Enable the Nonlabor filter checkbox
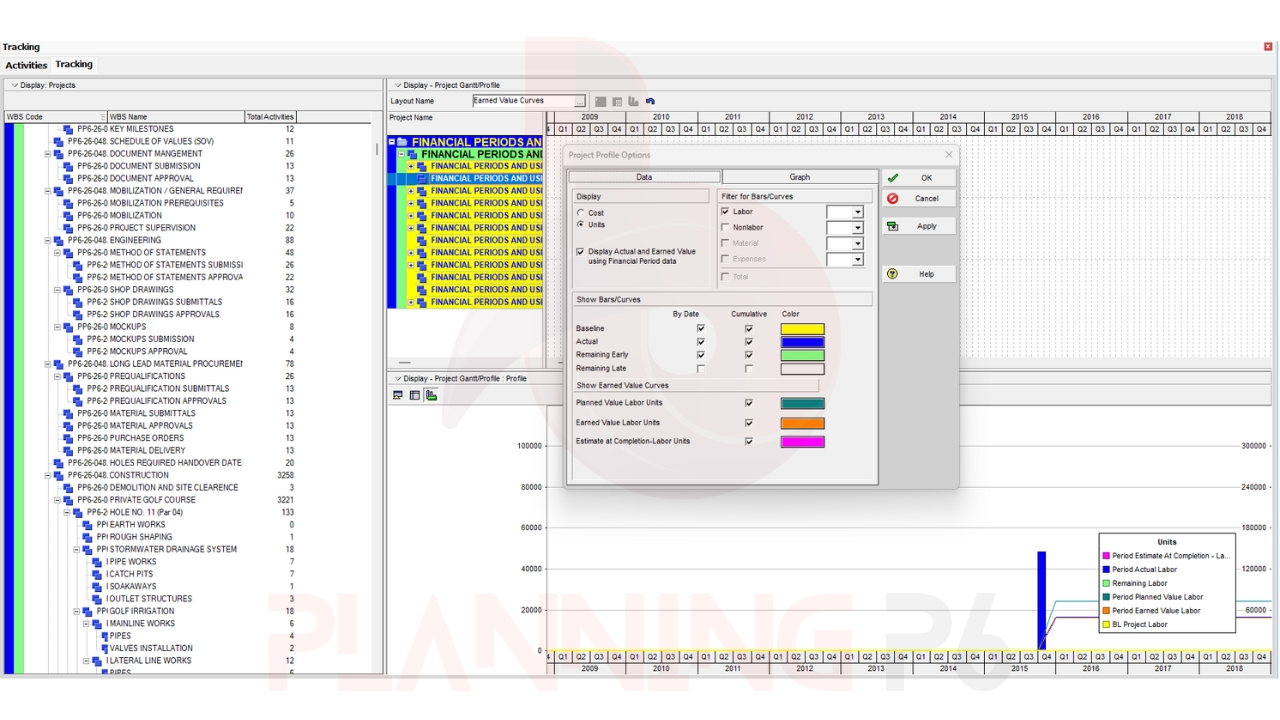 725,228
